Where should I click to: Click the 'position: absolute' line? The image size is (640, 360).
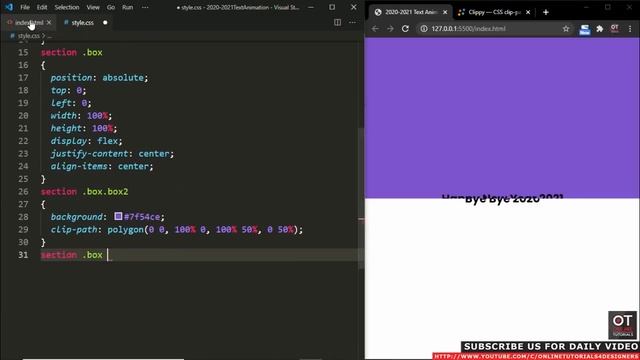tap(99, 78)
